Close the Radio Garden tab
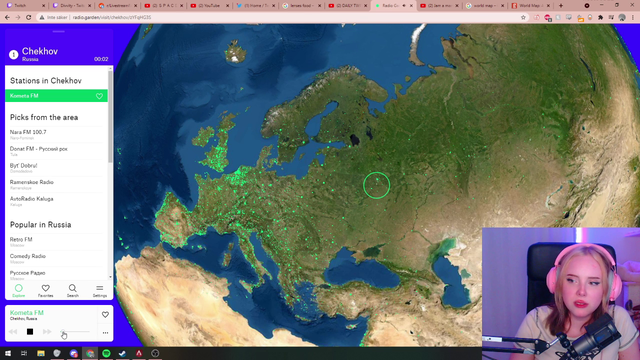Screen dimensions: 640x360 411,6
